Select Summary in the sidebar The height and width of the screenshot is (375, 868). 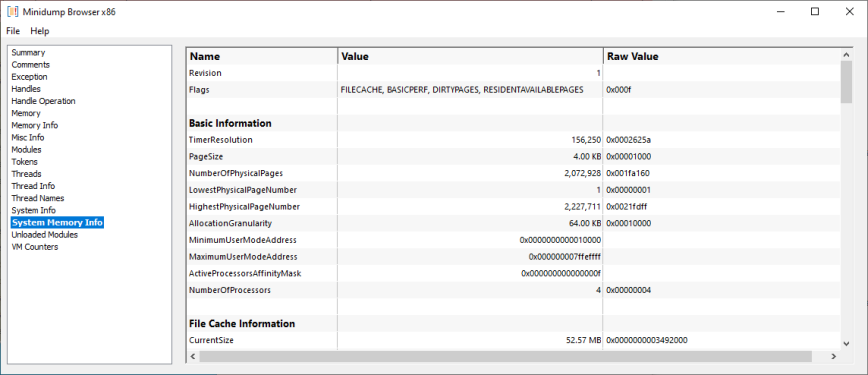click(x=28, y=53)
